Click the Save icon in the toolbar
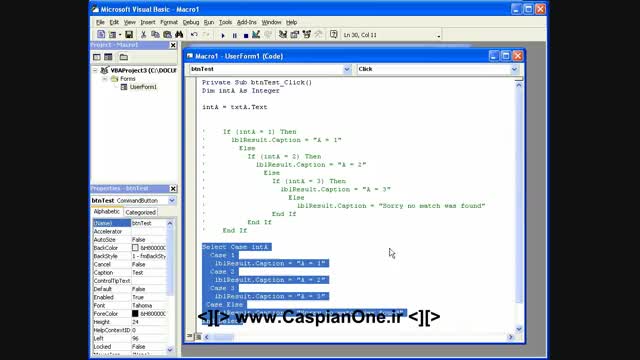This screenshot has width=640, height=360. coord(129,35)
